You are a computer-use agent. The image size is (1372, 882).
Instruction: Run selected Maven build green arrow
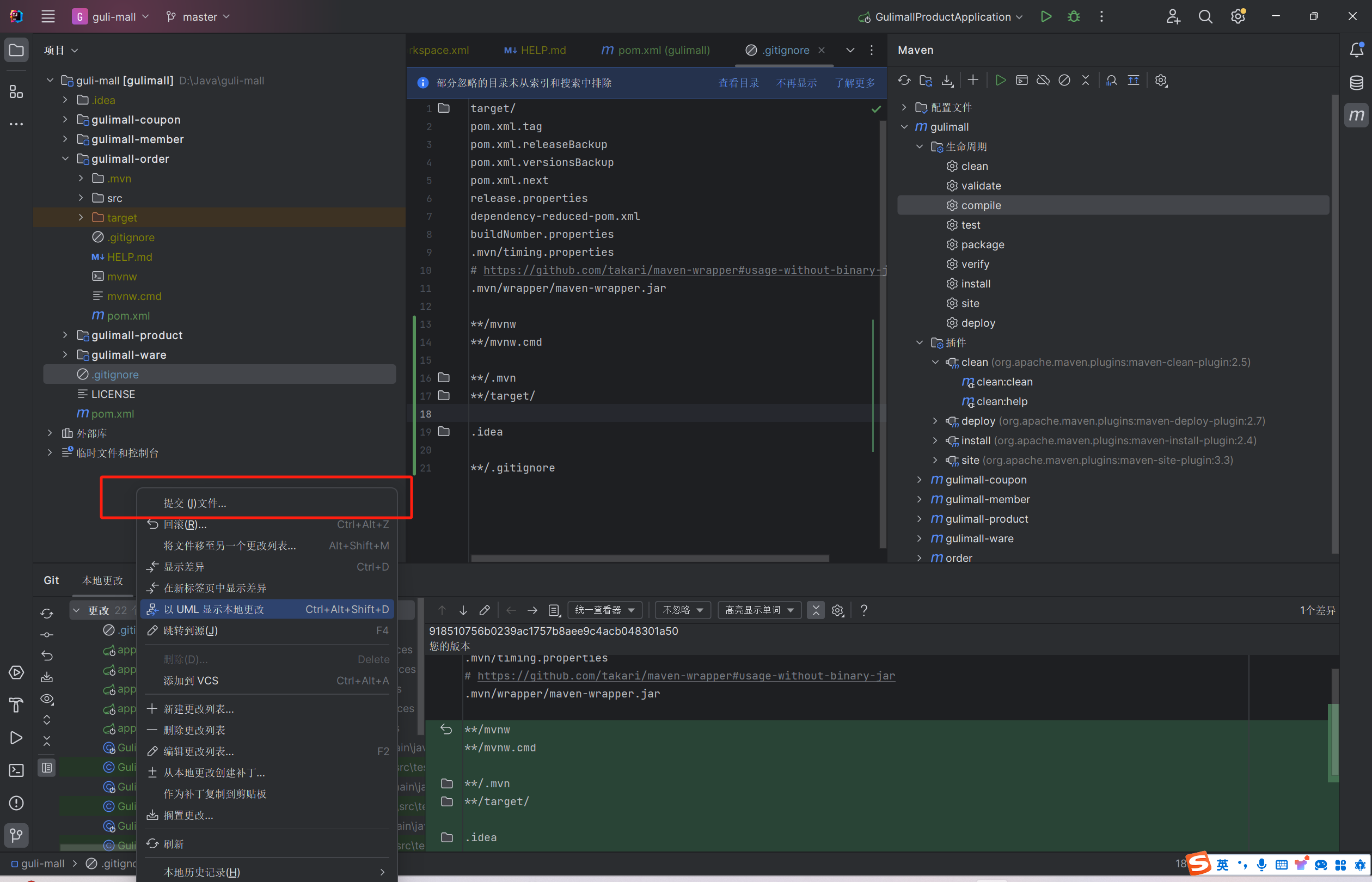[1000, 81]
